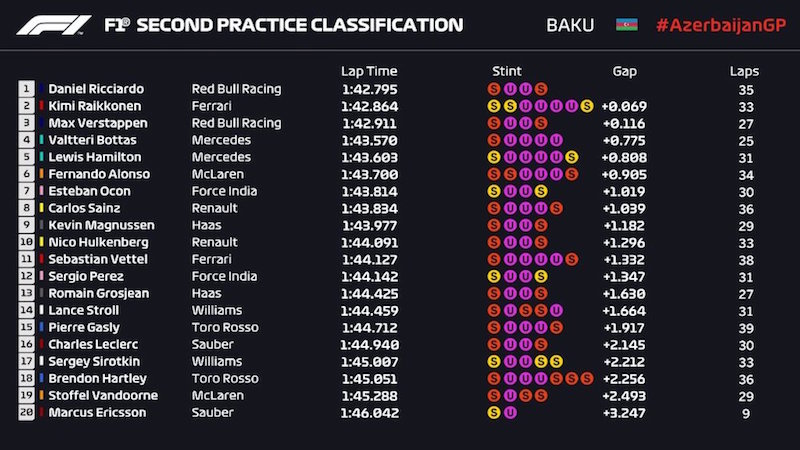Viewport: 800px width, 450px height.
Task: Click the team colour bar beside Max Verstappen
Action: [41, 123]
